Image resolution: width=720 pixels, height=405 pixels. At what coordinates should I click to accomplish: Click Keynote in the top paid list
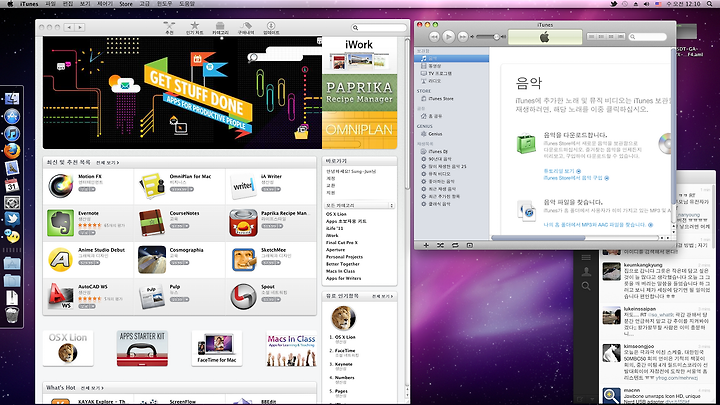(343, 364)
